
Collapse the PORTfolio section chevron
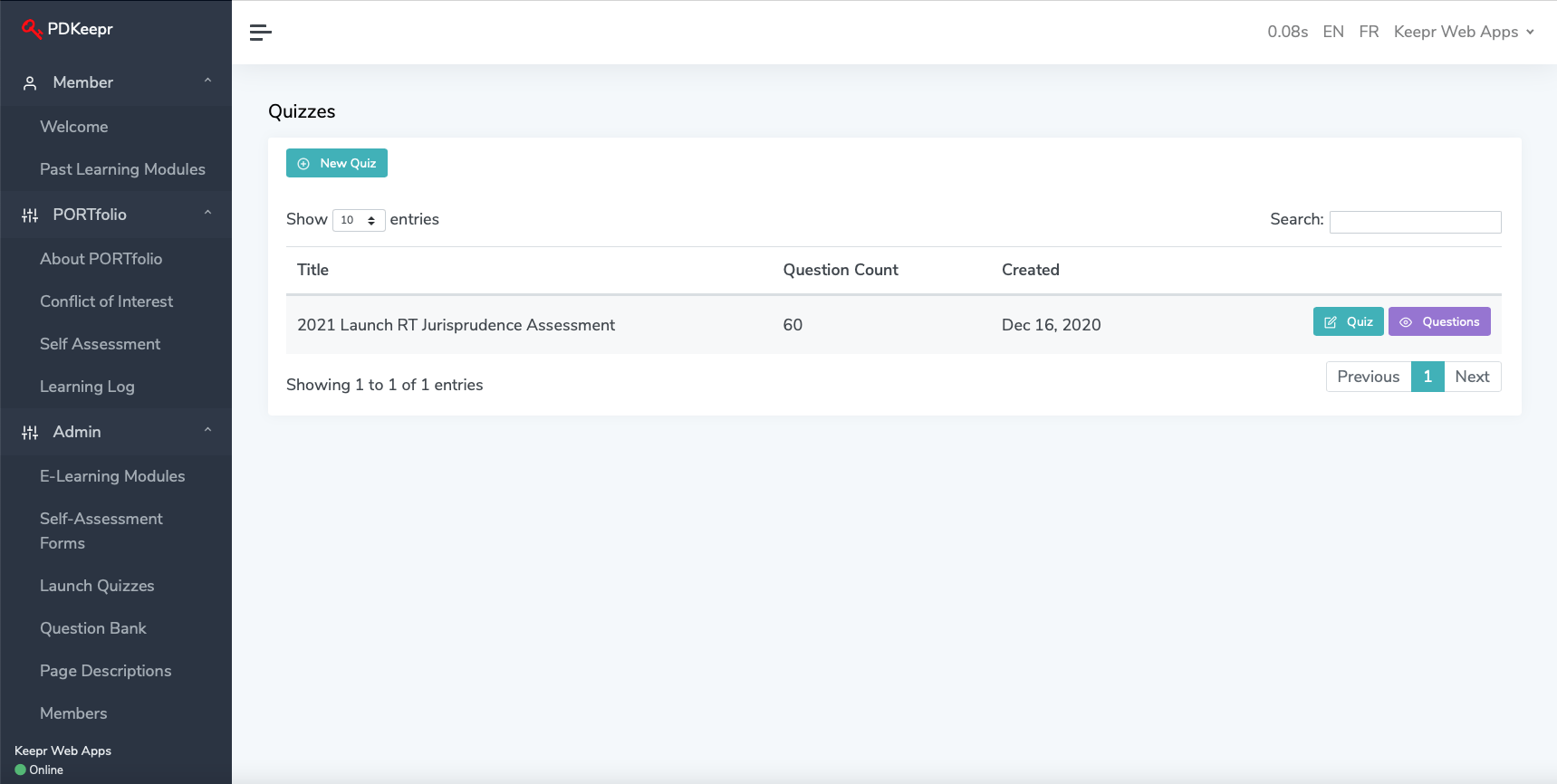207,214
